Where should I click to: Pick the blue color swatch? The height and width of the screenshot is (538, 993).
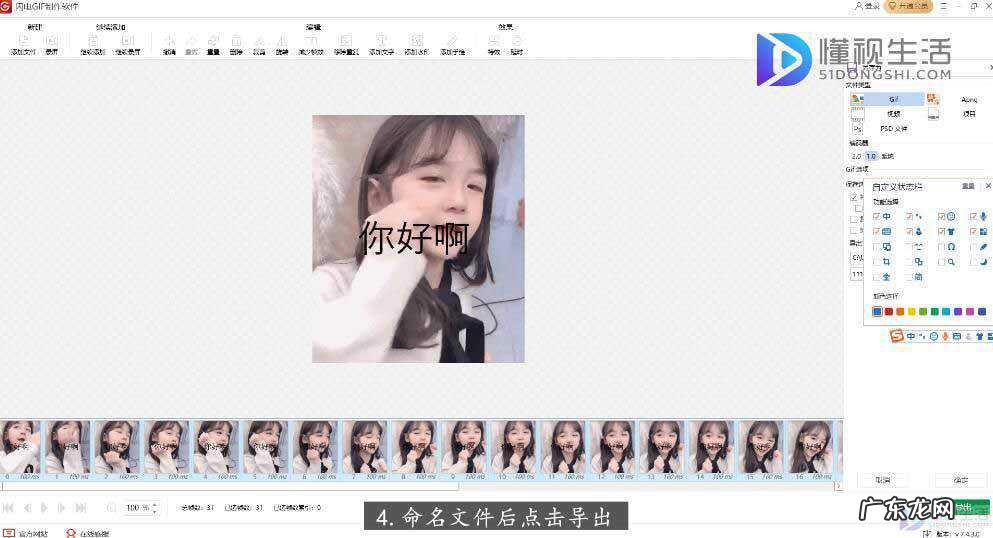pos(877,311)
